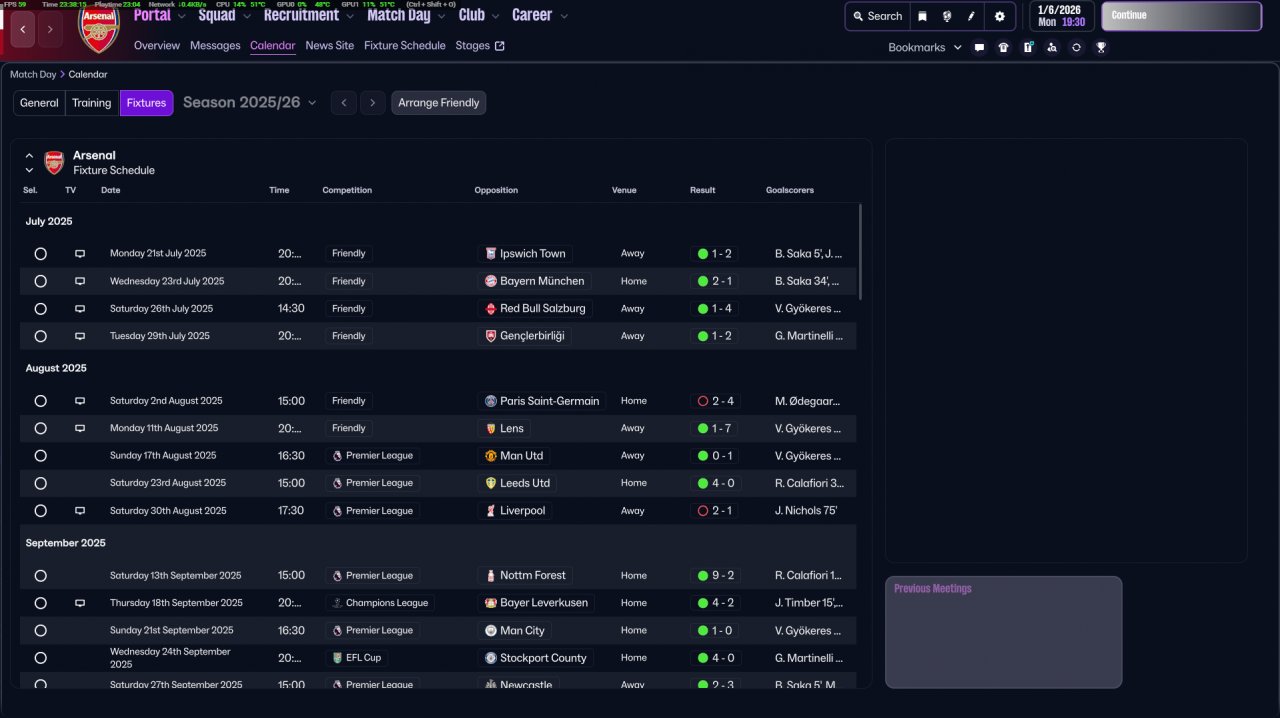The image size is (1280, 718).
Task: Click Arrange Friendly button
Action: click(439, 103)
